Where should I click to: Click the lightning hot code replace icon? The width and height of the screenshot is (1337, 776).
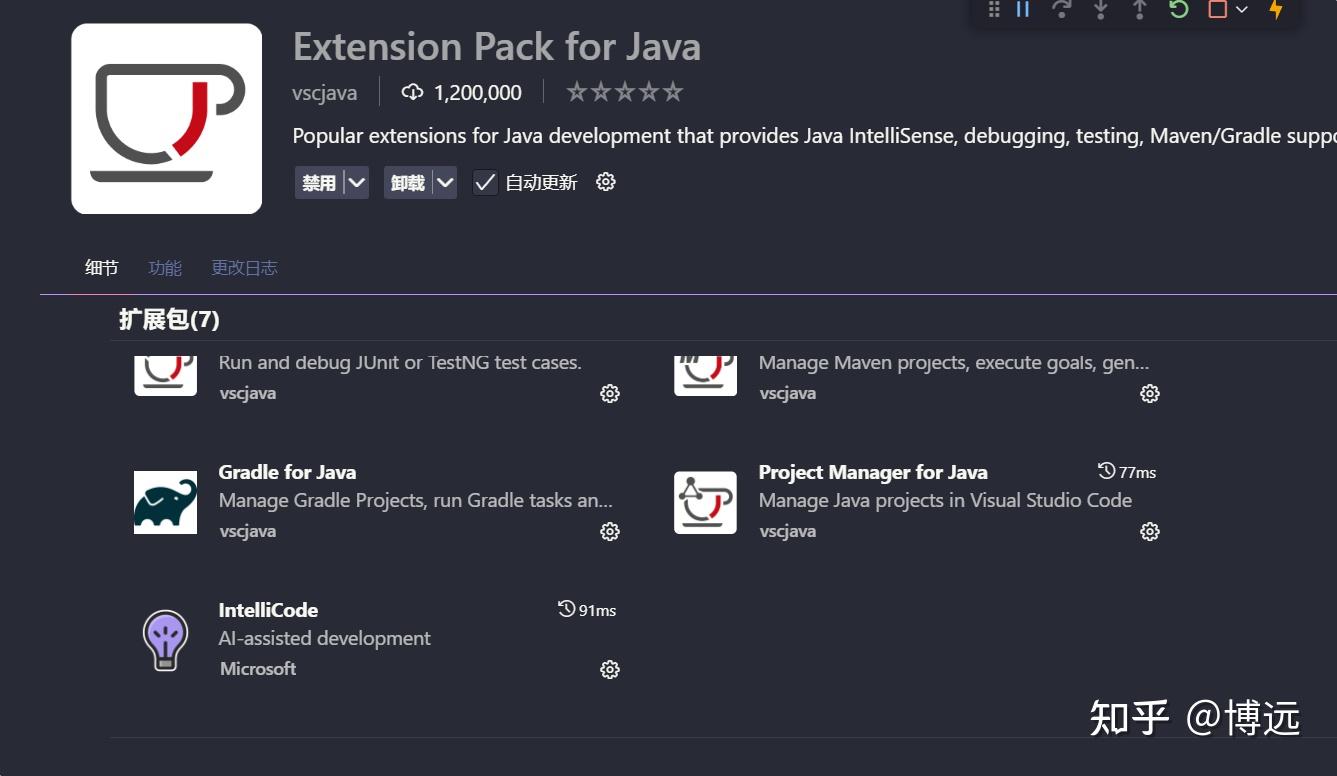tap(1277, 10)
